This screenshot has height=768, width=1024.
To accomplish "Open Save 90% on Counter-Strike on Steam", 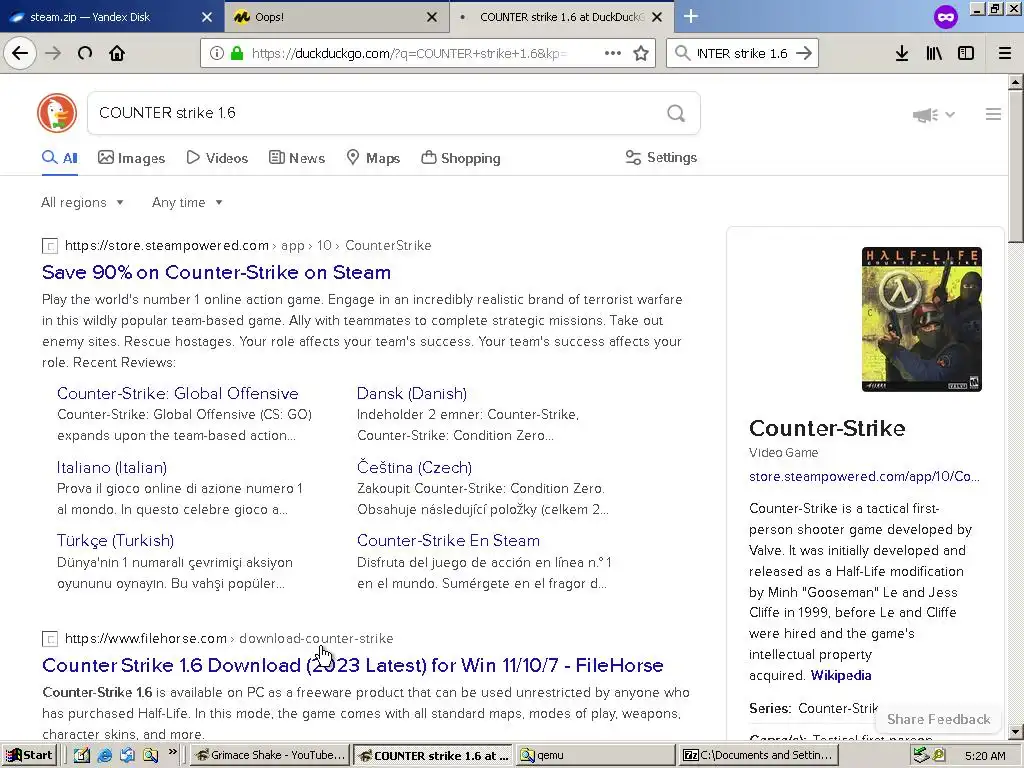I will (x=216, y=272).
